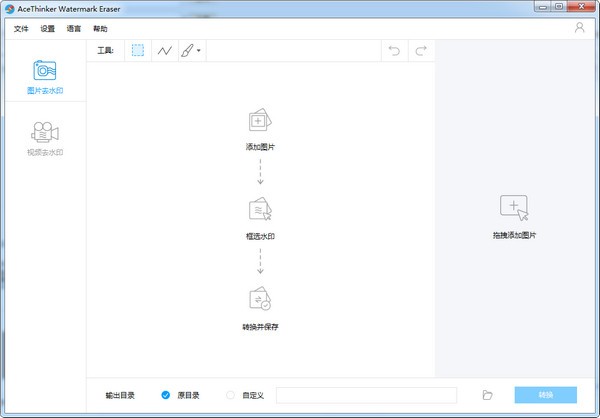Click the 转换并保存 convert and save icon
Screen dimensions: 600x418
[260, 299]
